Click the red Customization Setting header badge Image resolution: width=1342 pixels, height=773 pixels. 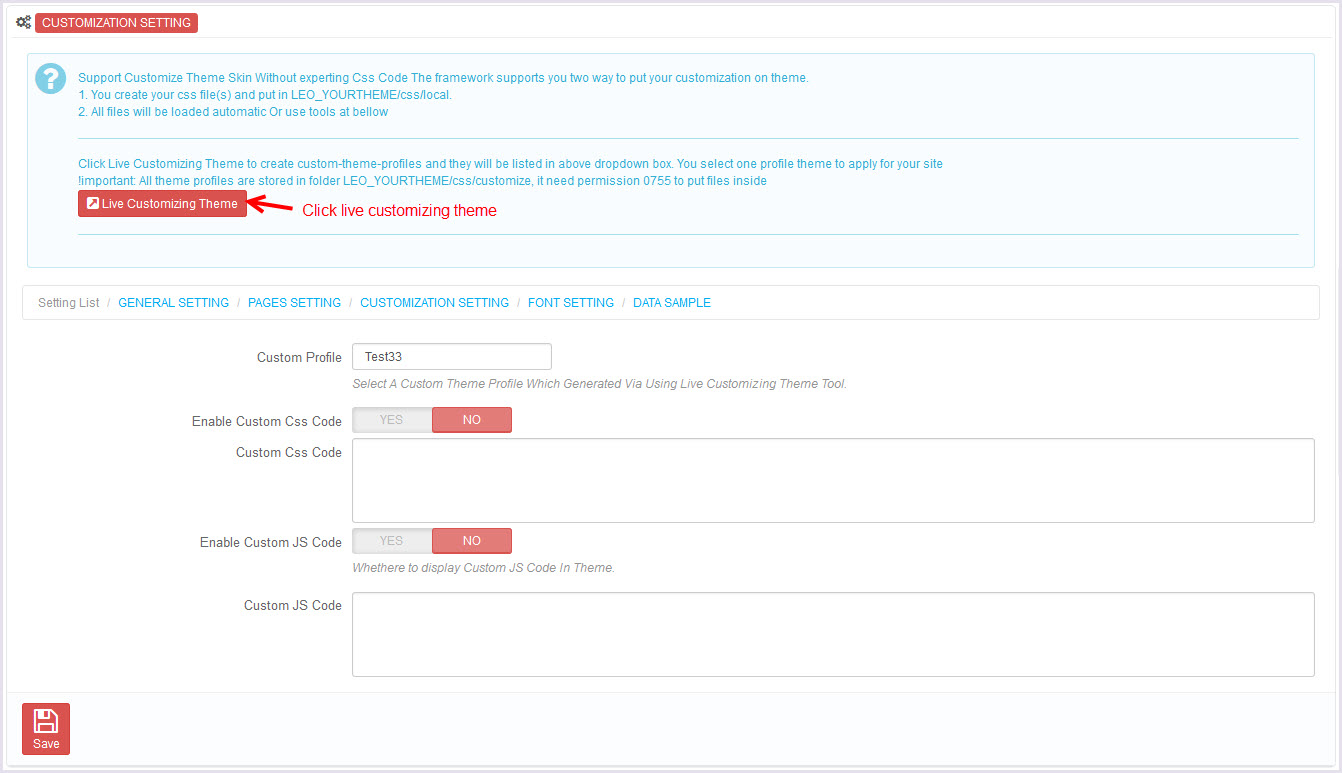pos(116,22)
